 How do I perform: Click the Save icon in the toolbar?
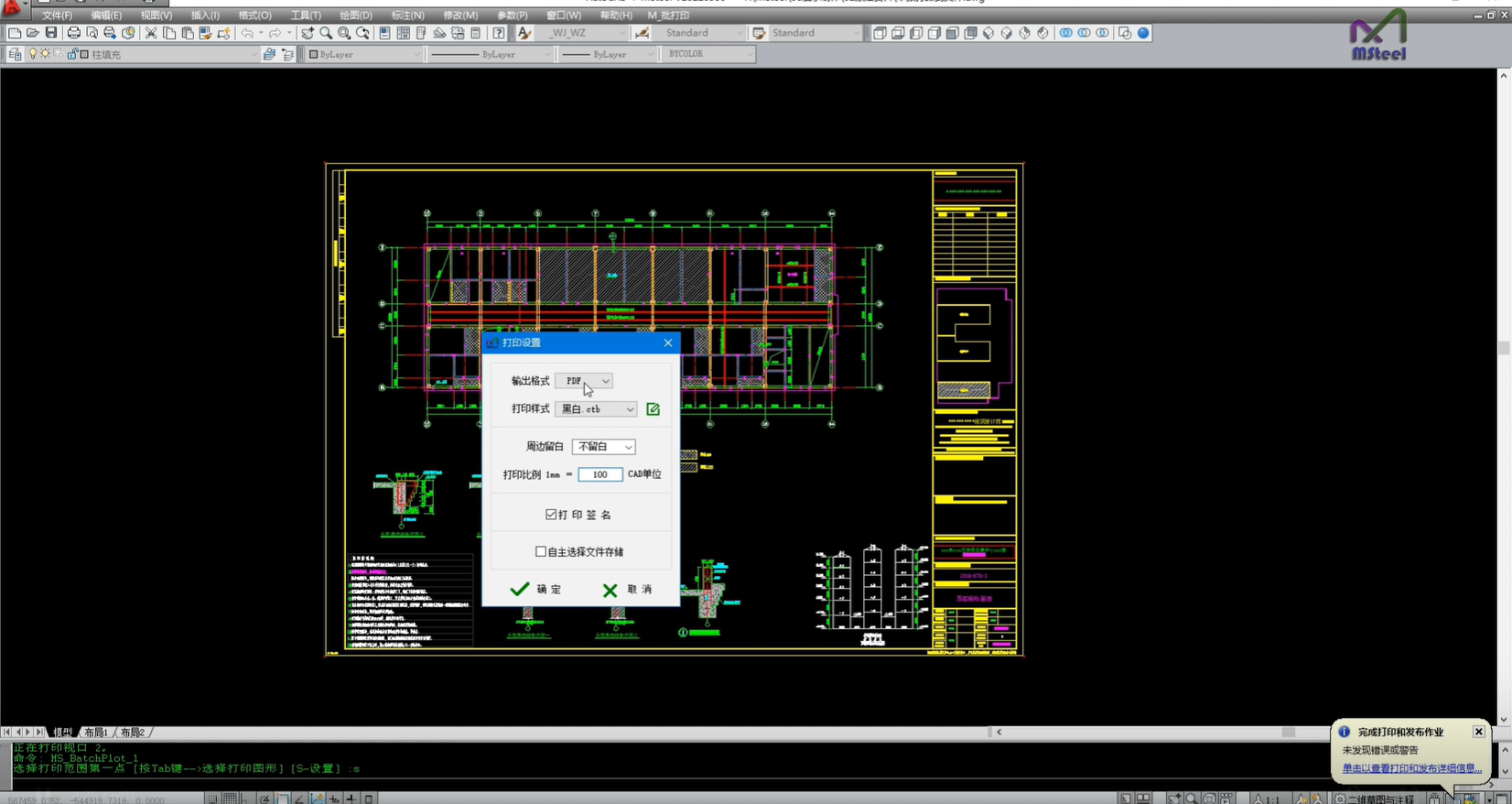51,33
